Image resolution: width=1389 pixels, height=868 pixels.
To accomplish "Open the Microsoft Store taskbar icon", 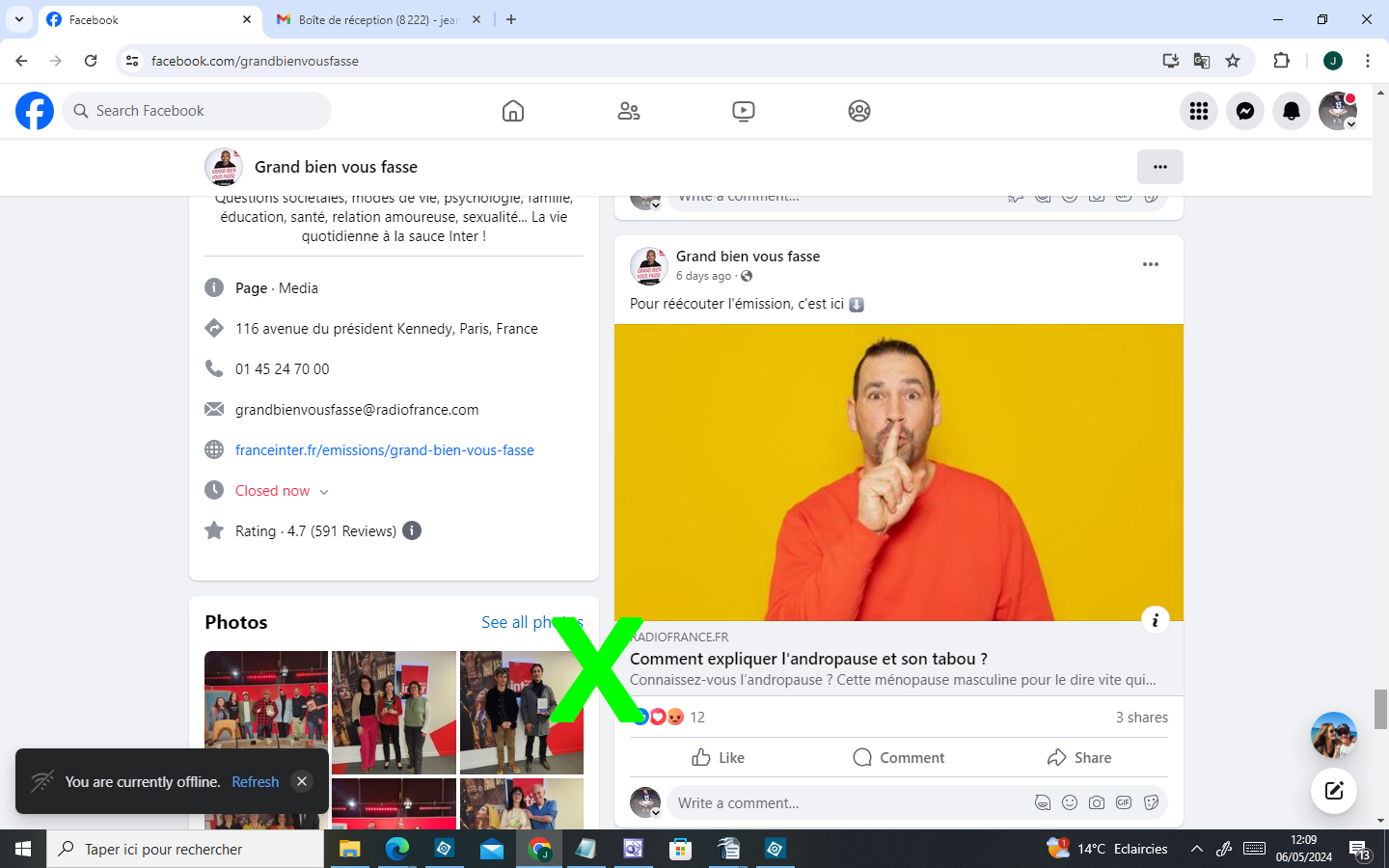I will [x=681, y=849].
